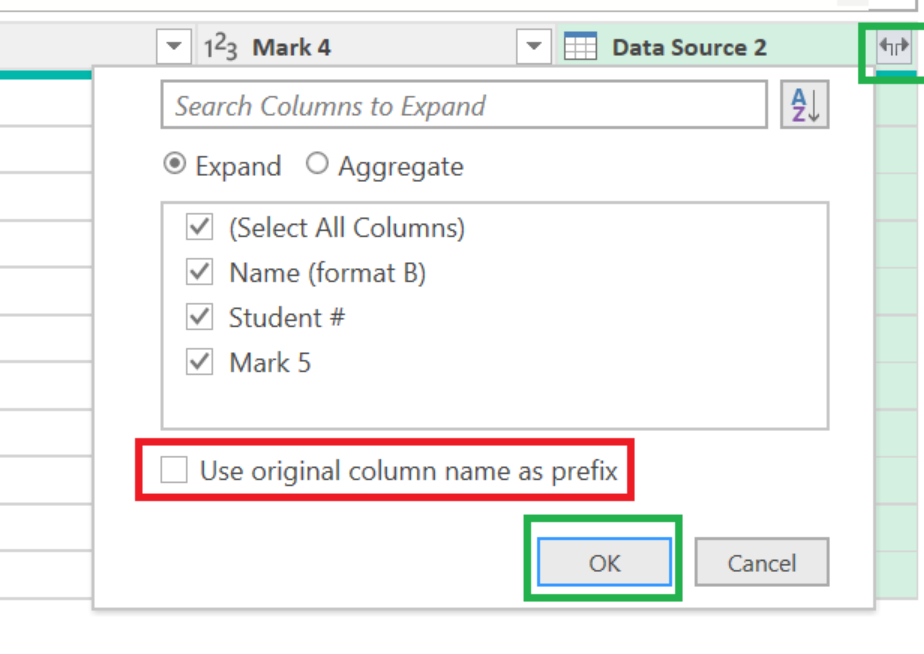
Task: Click the 123 data type icon of Mark 4
Action: 220,47
